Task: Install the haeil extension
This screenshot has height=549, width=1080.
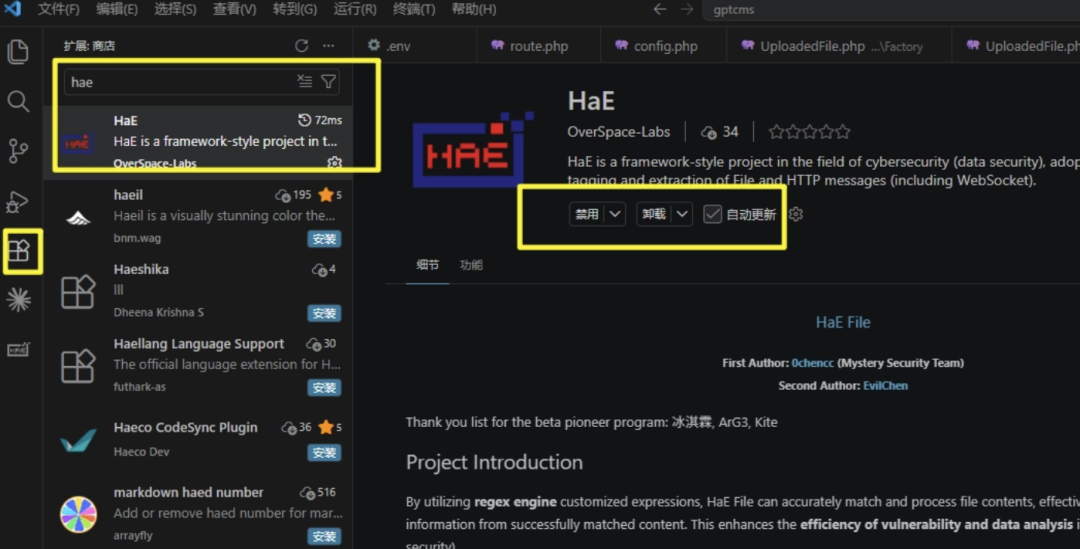Action: (x=324, y=238)
